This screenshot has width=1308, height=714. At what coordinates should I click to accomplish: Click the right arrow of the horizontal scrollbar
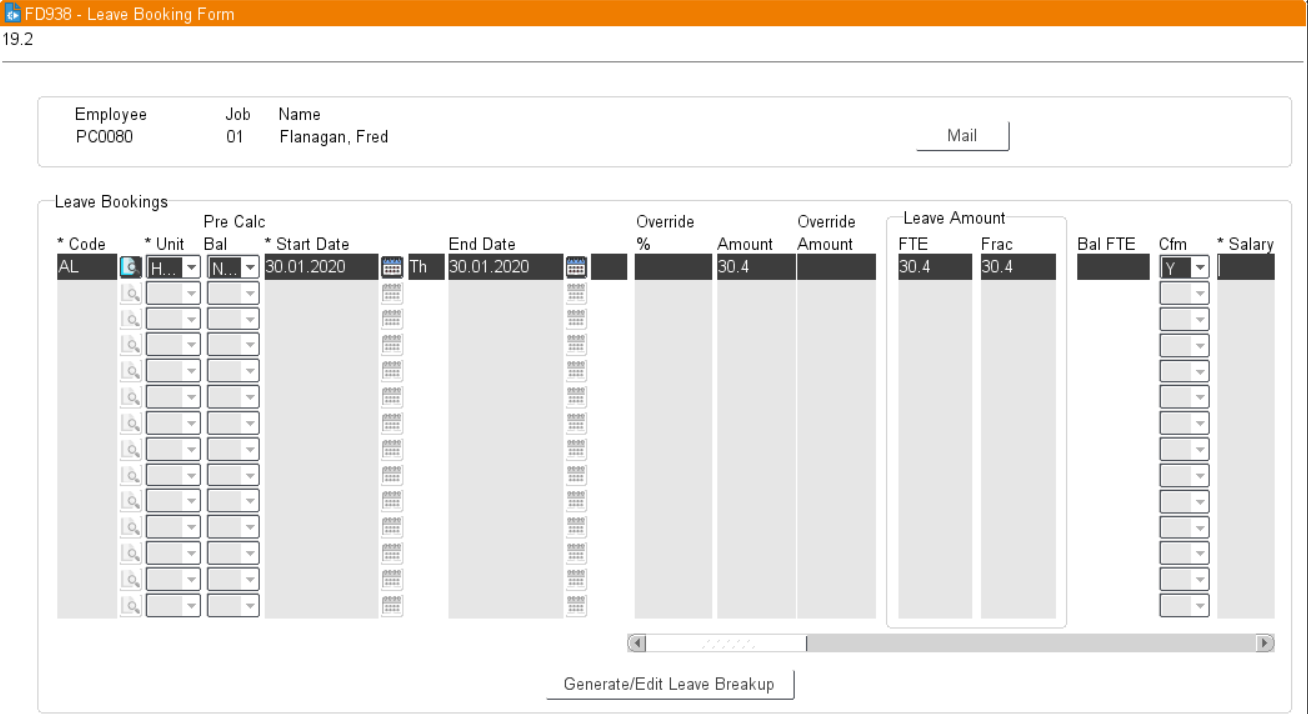(x=1263, y=641)
